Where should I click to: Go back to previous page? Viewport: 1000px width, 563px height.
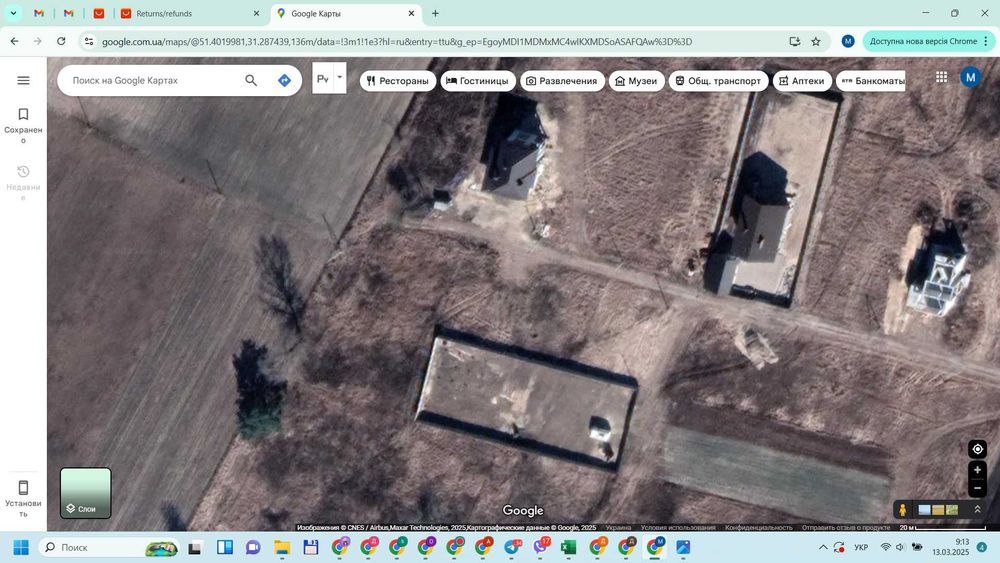coord(15,41)
